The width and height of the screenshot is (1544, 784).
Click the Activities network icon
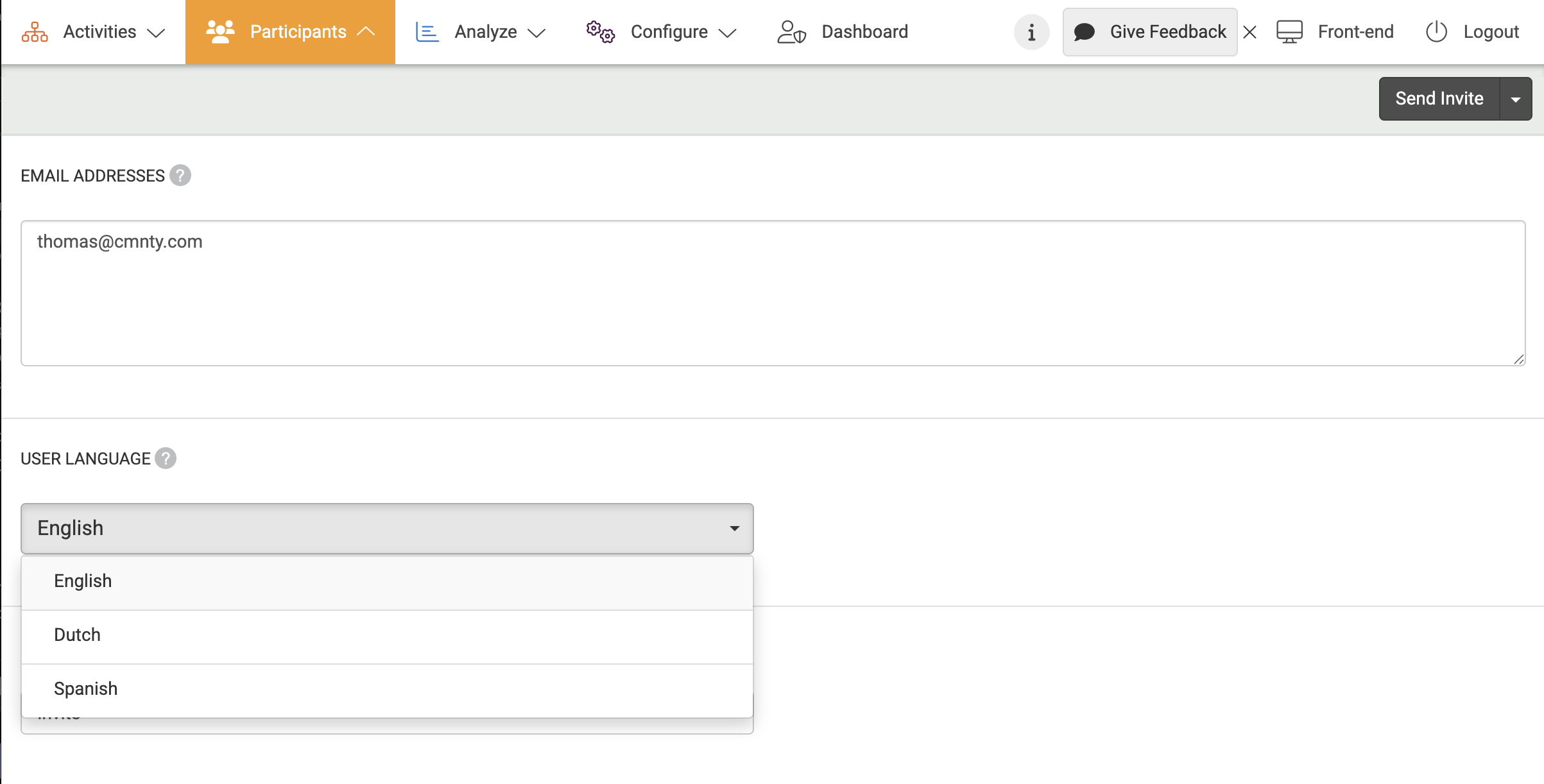[x=35, y=32]
